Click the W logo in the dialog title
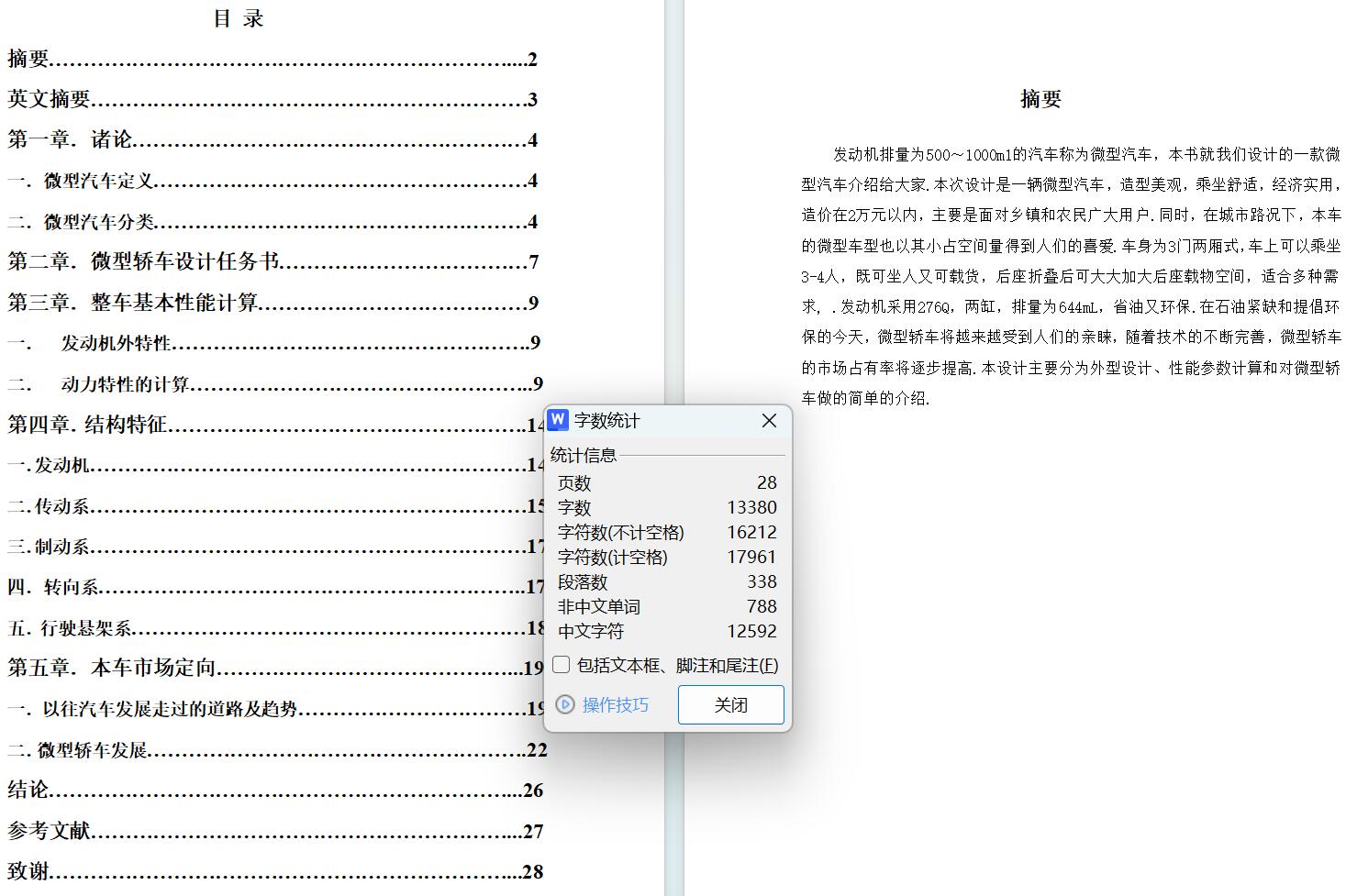 click(558, 420)
